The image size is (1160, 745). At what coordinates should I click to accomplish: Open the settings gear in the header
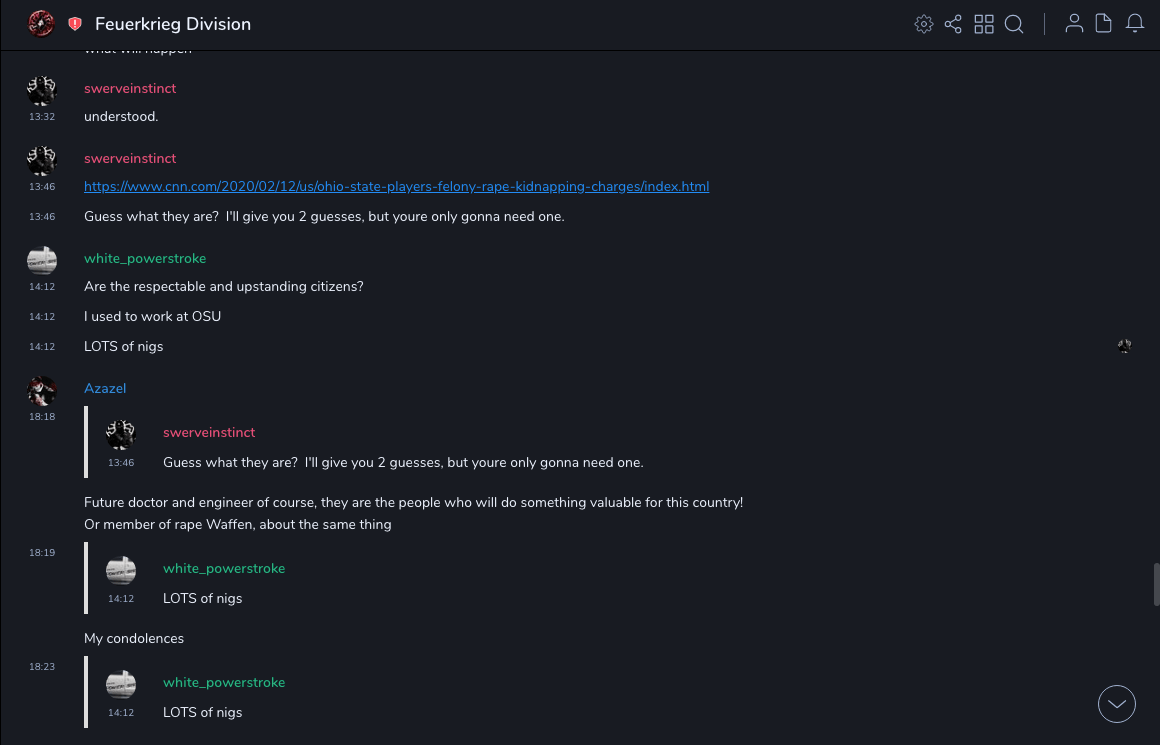click(x=924, y=24)
